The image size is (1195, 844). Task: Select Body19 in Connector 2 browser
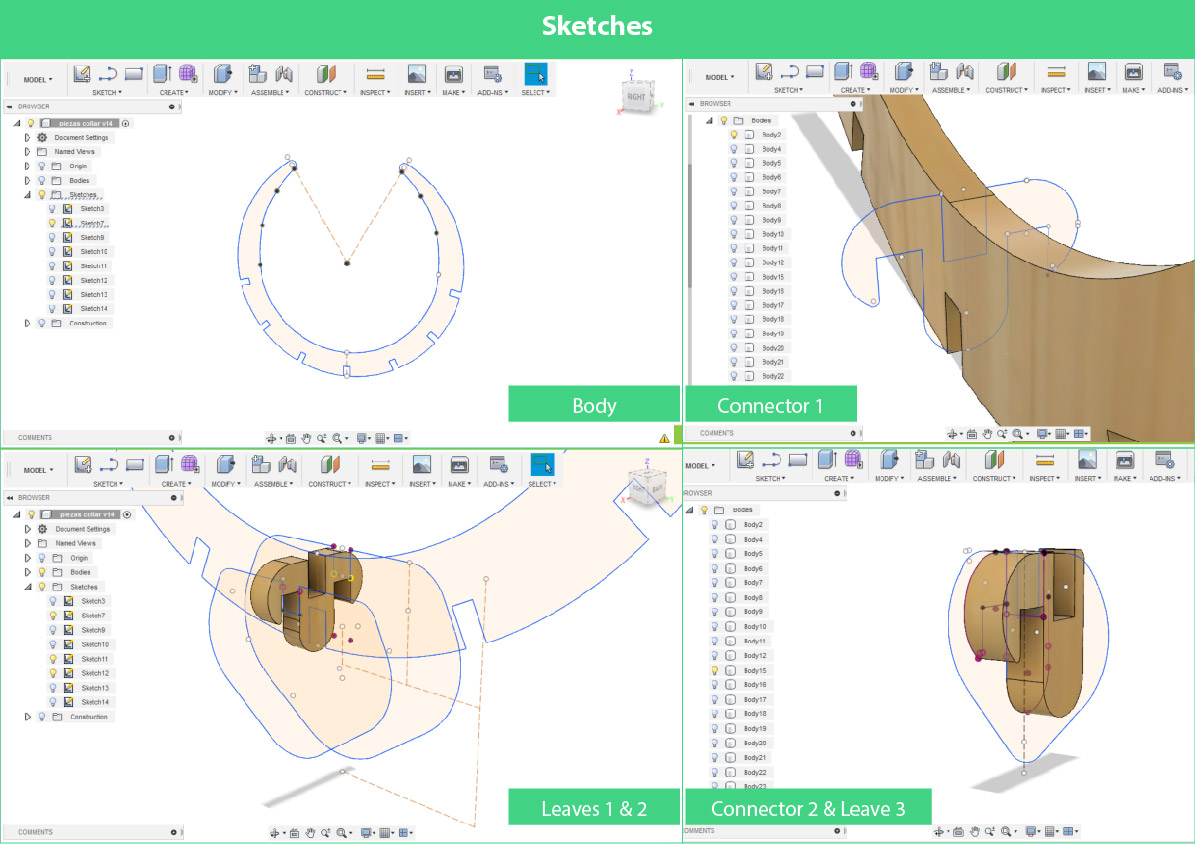[x=755, y=728]
